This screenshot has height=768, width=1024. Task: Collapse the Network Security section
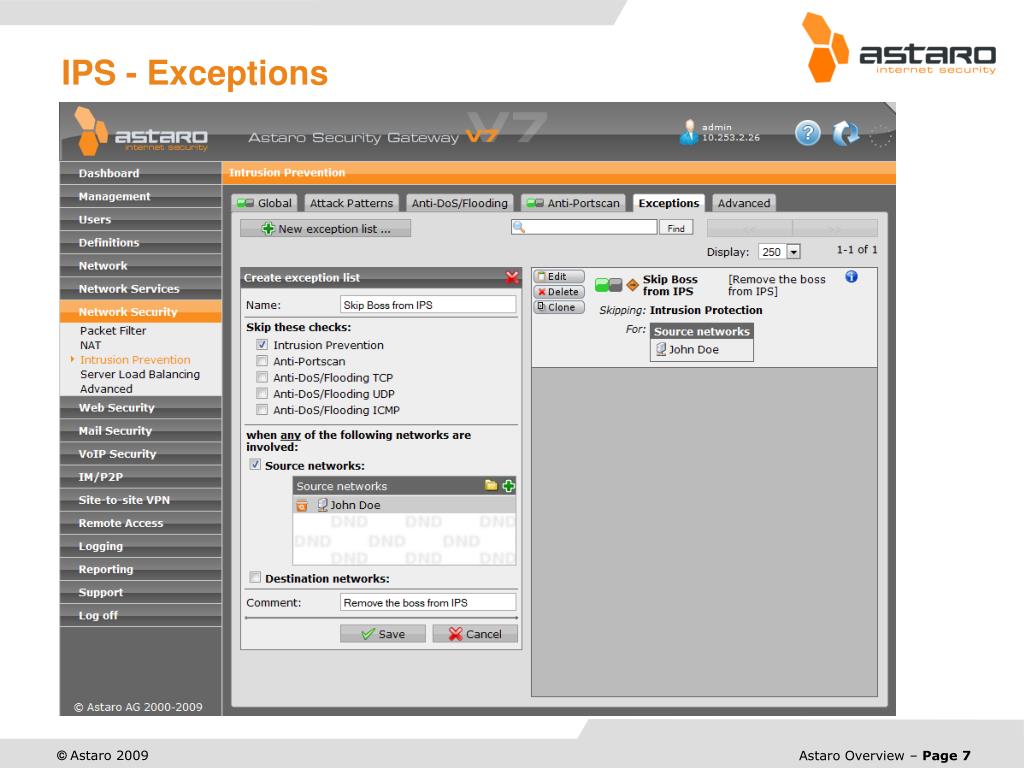[x=140, y=312]
